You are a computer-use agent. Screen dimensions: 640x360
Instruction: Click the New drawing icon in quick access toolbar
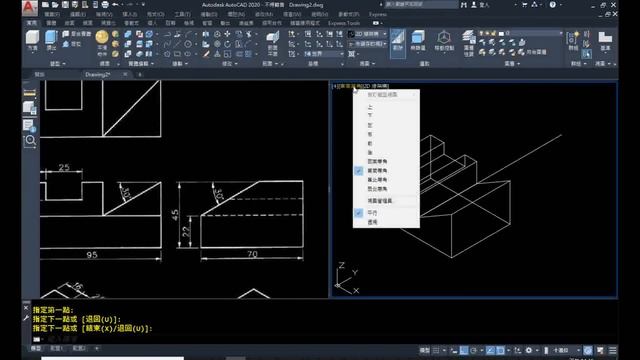(45, 5)
